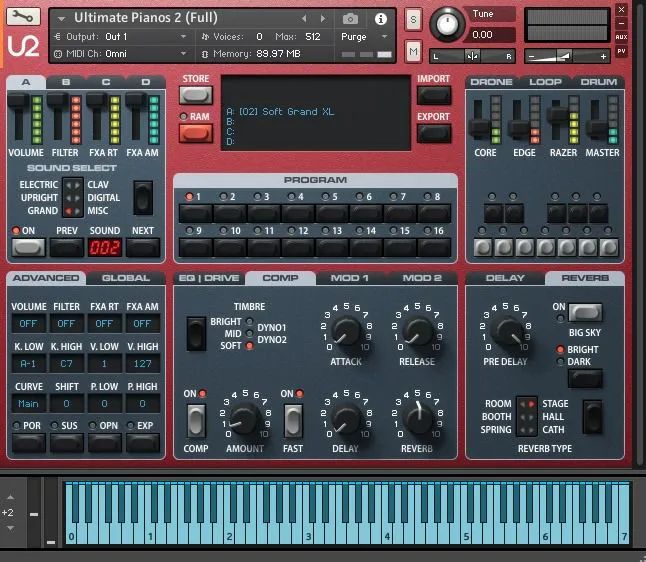
Task: Mute the instrument with M button
Action: pyautogui.click(x=413, y=52)
